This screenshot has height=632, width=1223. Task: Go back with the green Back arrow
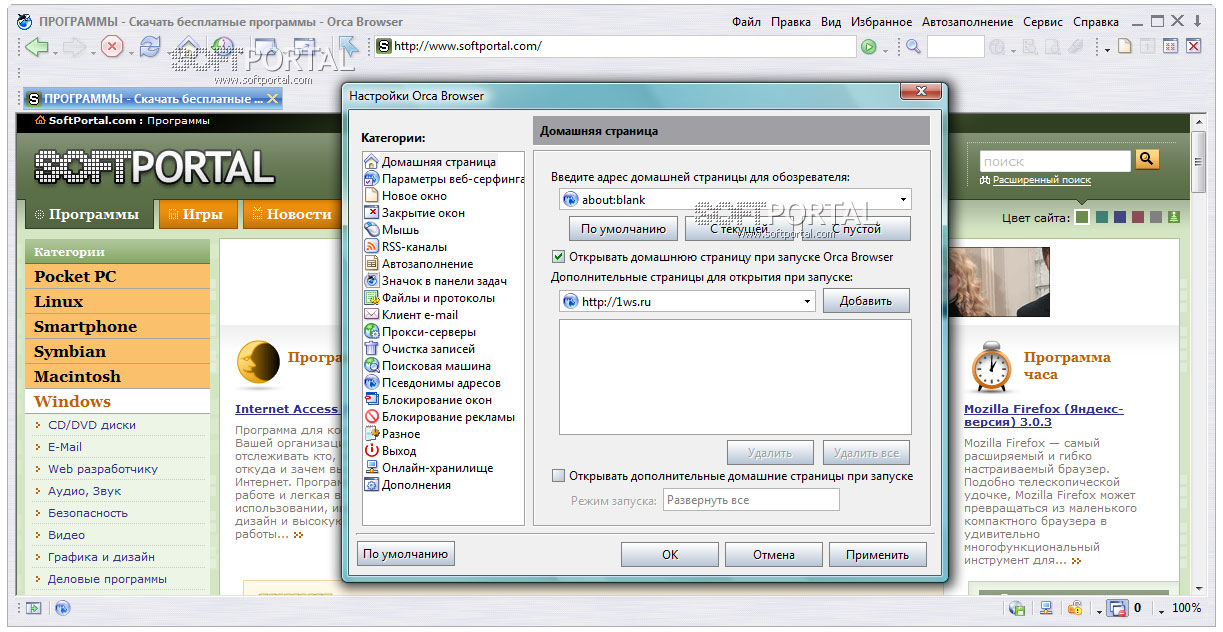point(36,47)
